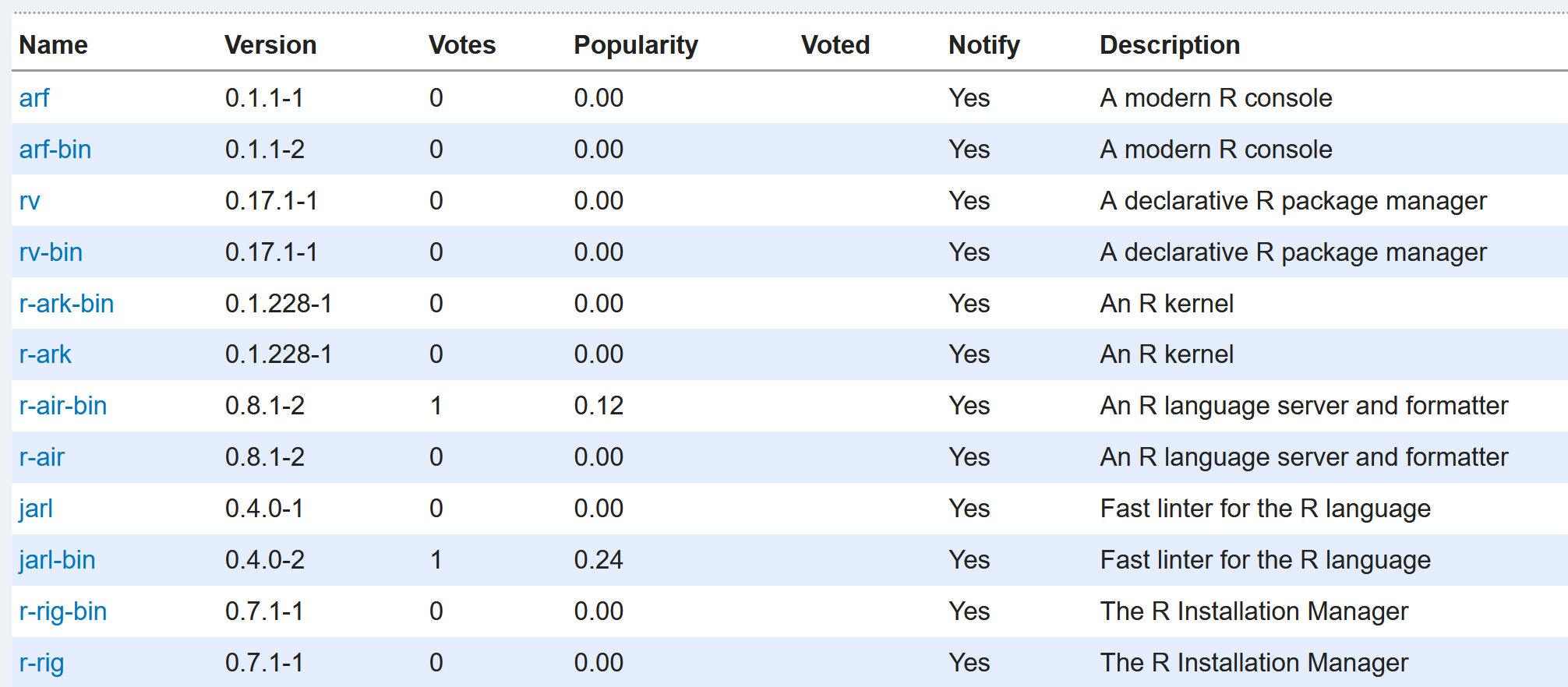Image resolution: width=1568 pixels, height=687 pixels.
Task: Open the r-rig-bin package link
Action: (63, 611)
